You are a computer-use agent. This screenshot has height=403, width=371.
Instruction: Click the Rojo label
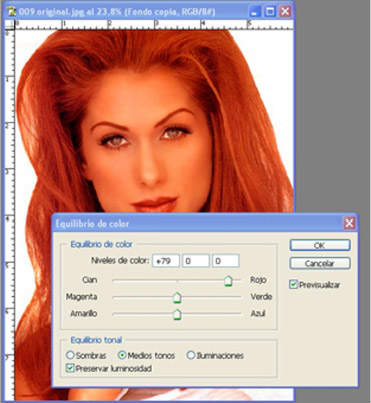(x=258, y=280)
